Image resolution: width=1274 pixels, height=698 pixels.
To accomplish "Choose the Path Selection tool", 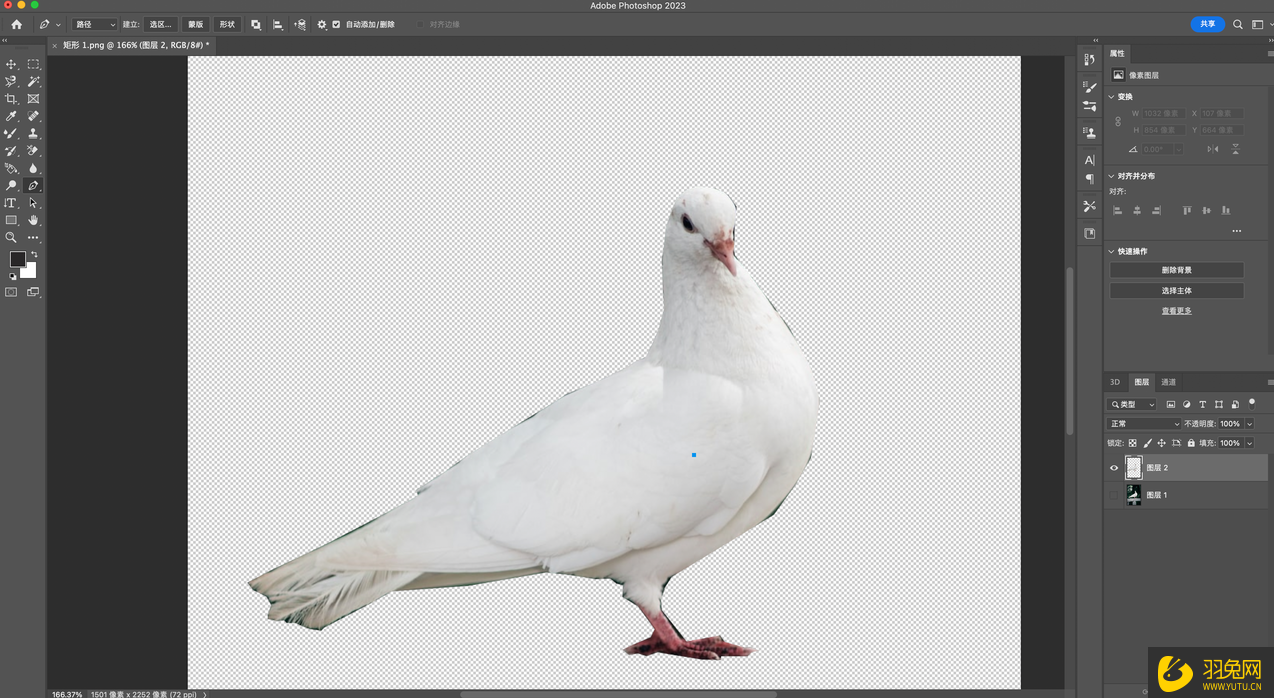I will coord(33,203).
